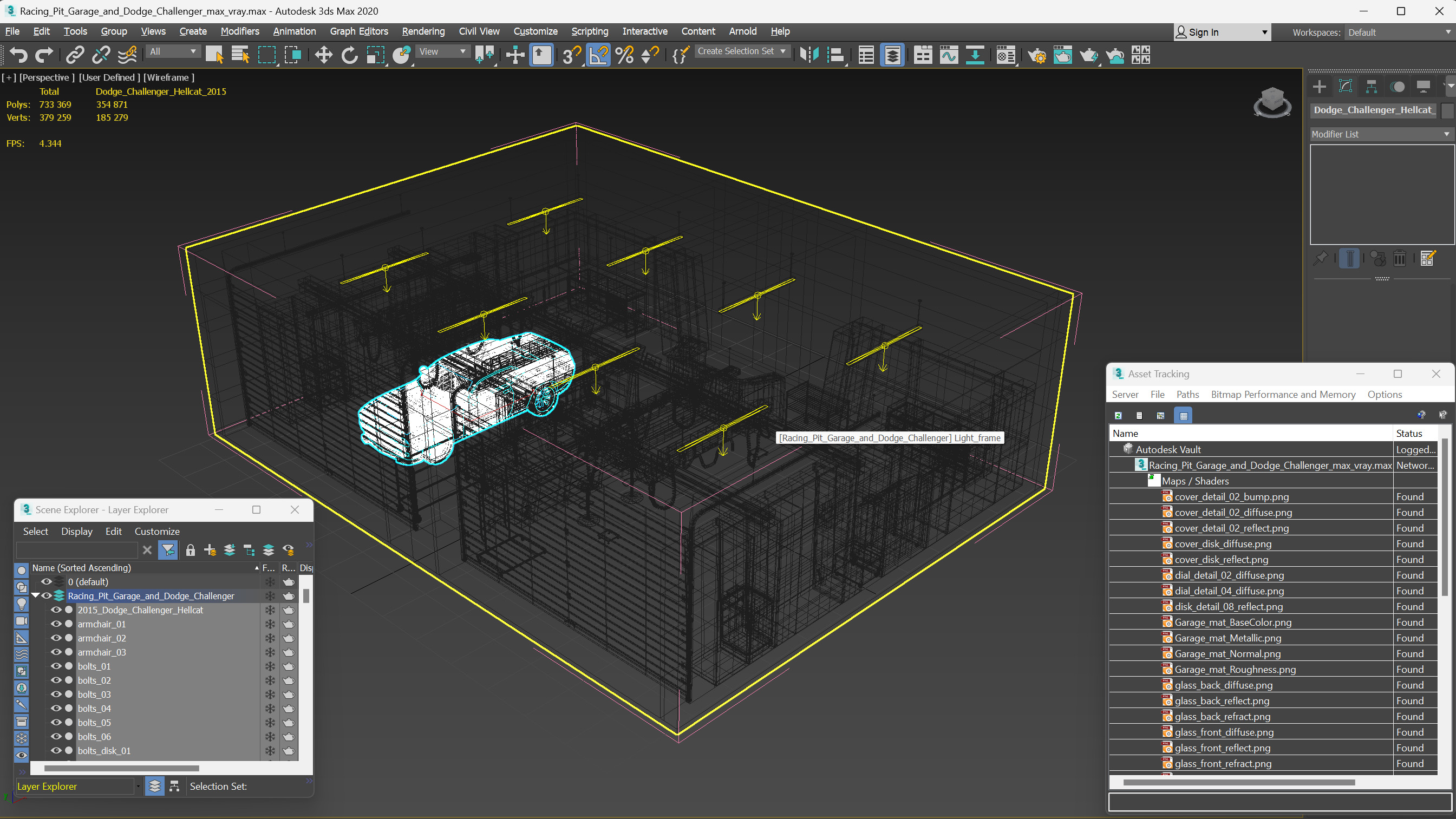Click the Scene Explorer search field
The height and width of the screenshot is (819, 1456).
click(76, 550)
